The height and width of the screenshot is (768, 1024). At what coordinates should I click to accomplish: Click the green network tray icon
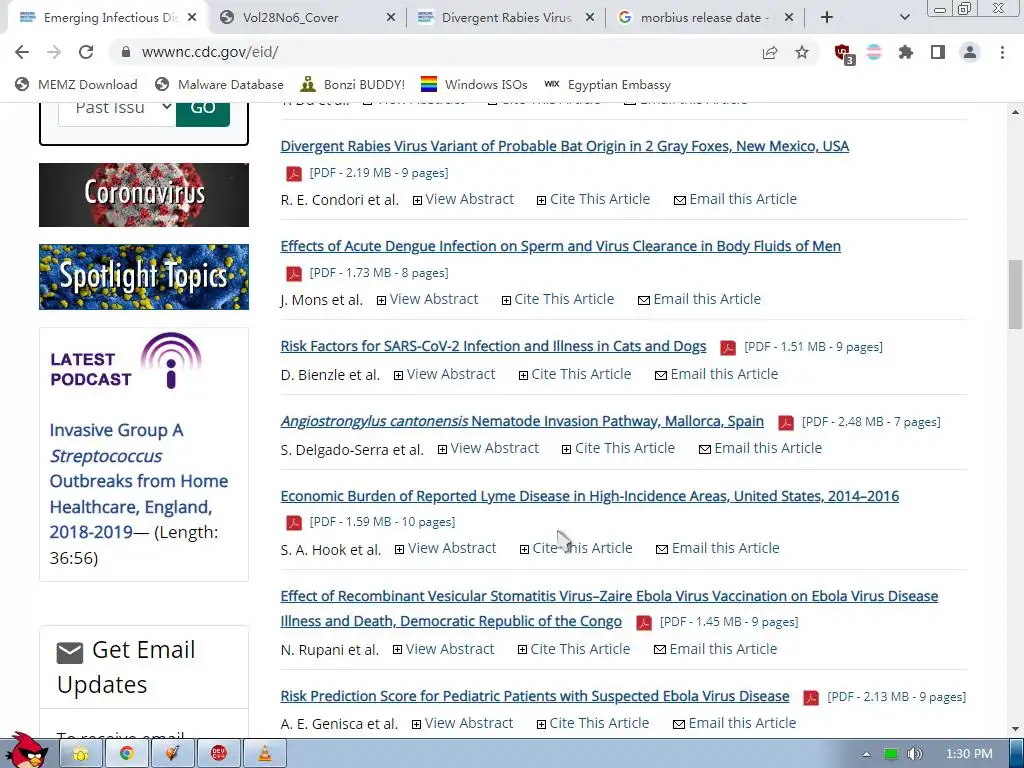click(891, 754)
